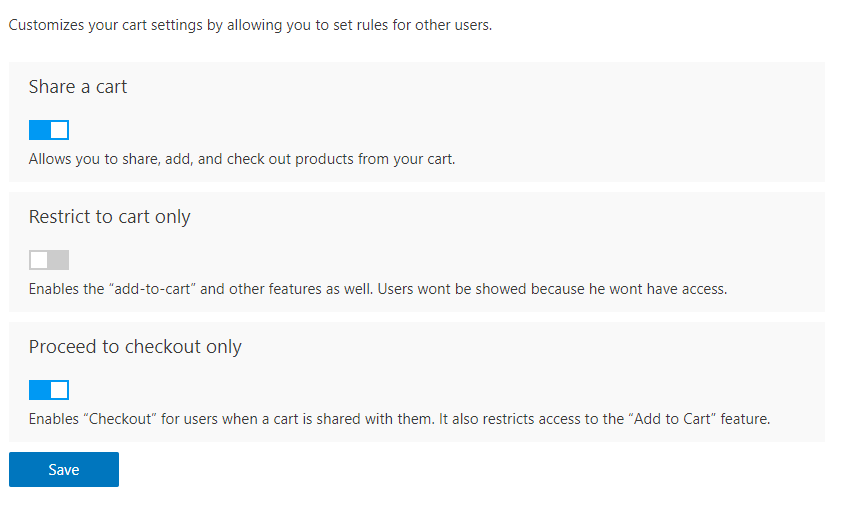The width and height of the screenshot is (849, 516).
Task: Click the 'Enables Checkout for users' description
Action: 399,419
